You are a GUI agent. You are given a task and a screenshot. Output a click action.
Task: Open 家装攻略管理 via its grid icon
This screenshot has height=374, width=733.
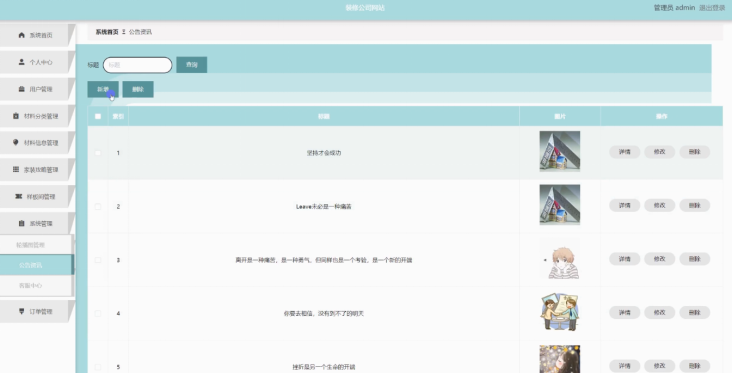16,169
